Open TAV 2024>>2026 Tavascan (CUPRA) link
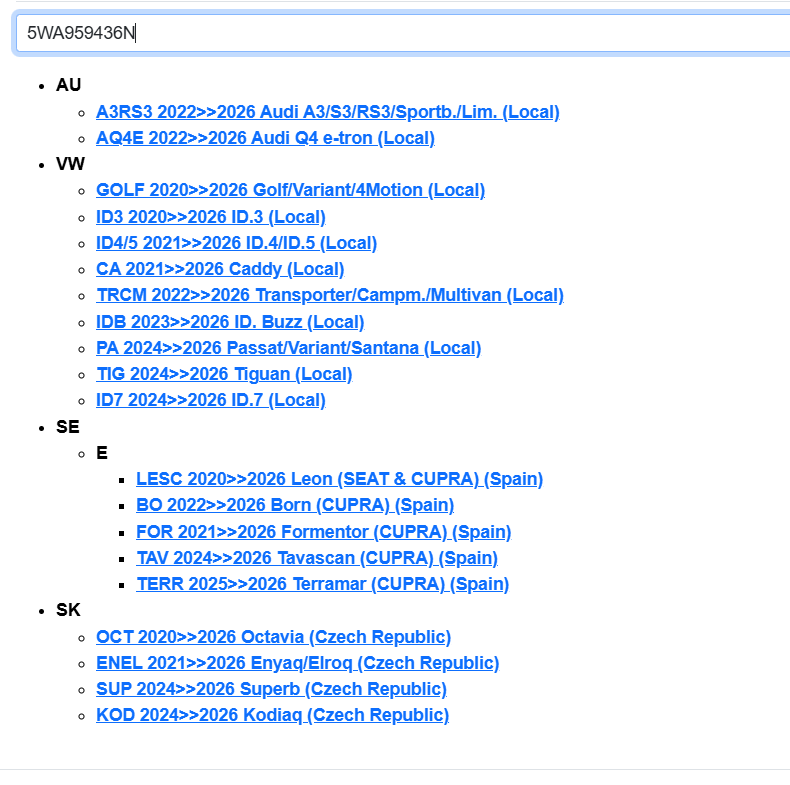The image size is (790, 785). point(317,558)
